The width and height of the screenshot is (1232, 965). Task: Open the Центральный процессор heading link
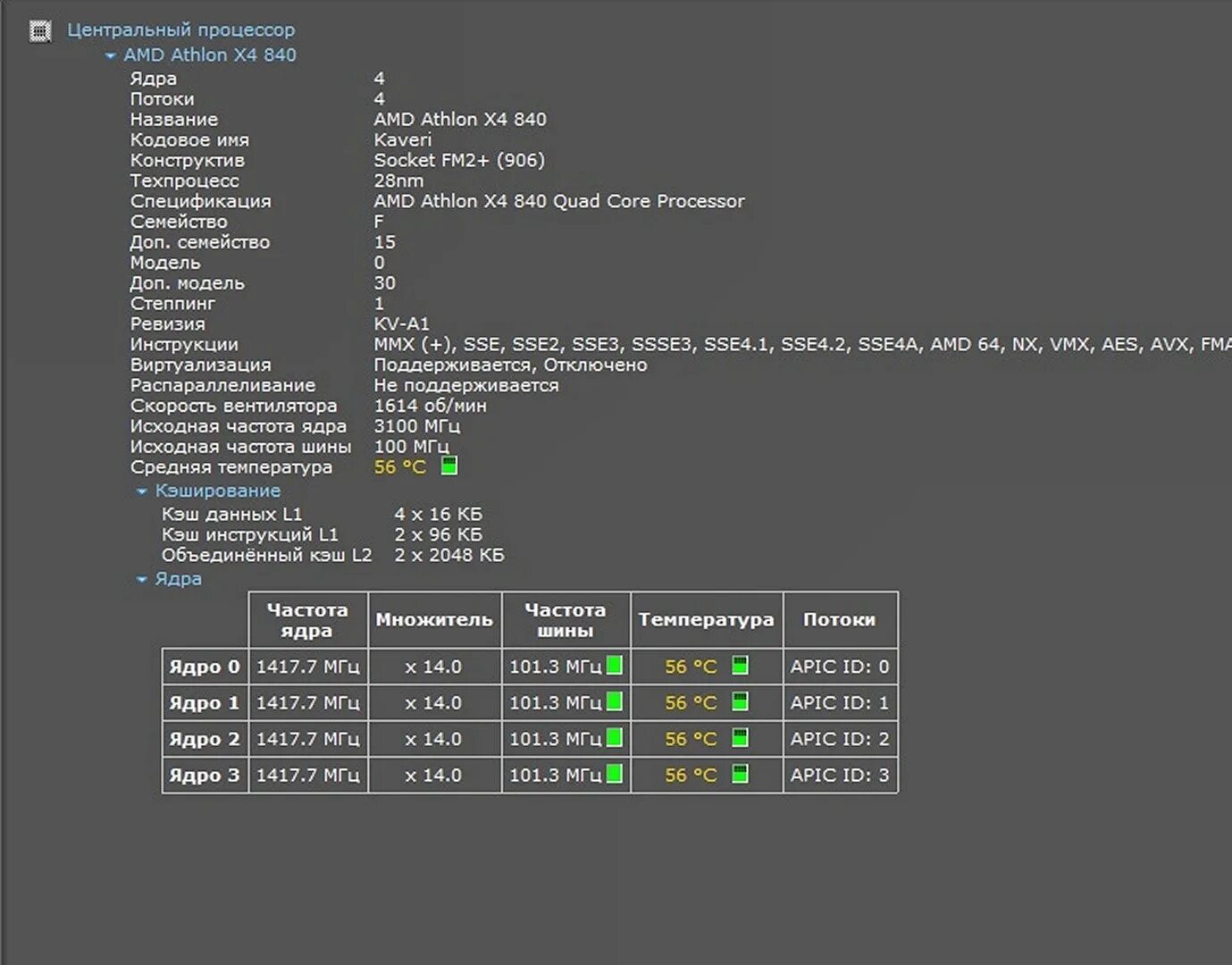pos(181,30)
